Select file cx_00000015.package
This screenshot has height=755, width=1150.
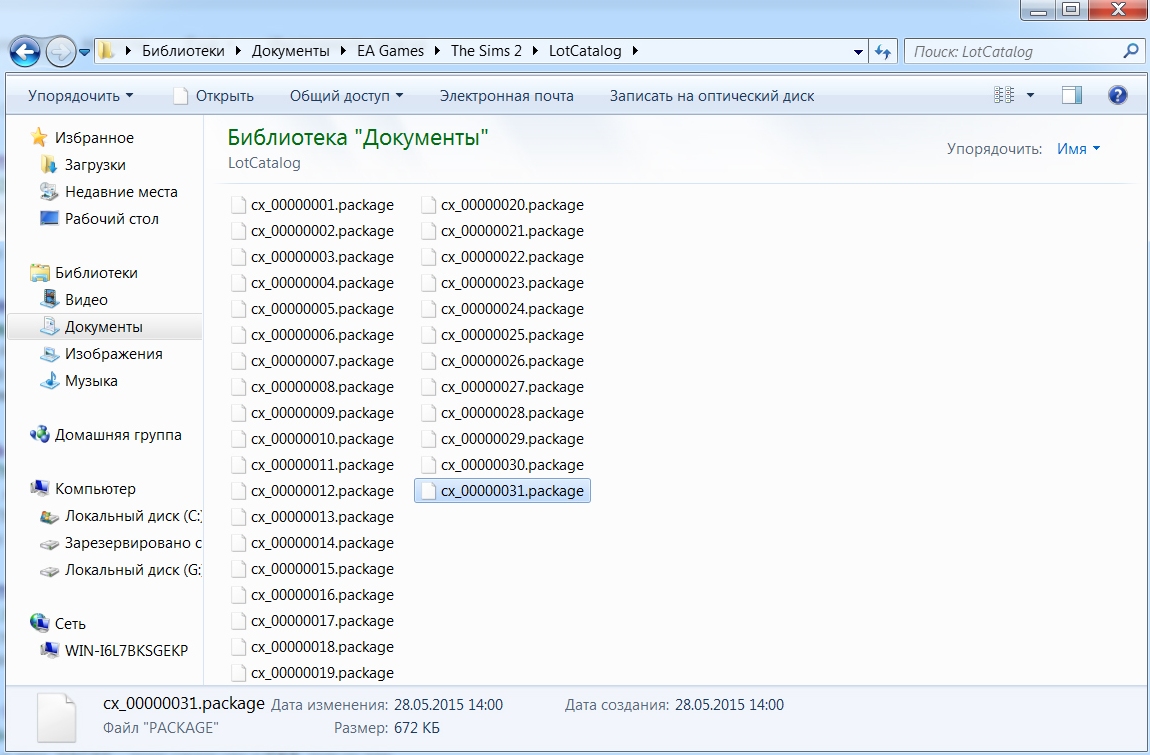(x=322, y=569)
